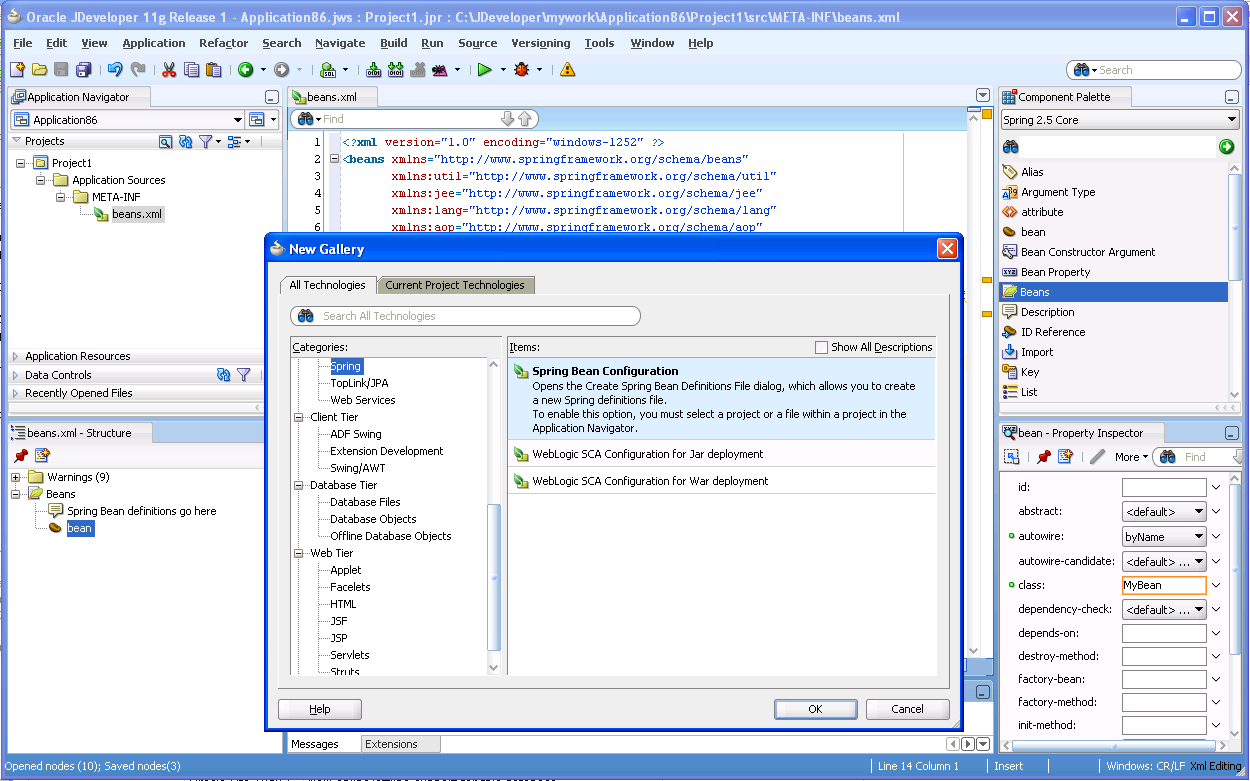Enable the Show All Descriptions checkbox
Image resolution: width=1250 pixels, height=781 pixels.
821,347
